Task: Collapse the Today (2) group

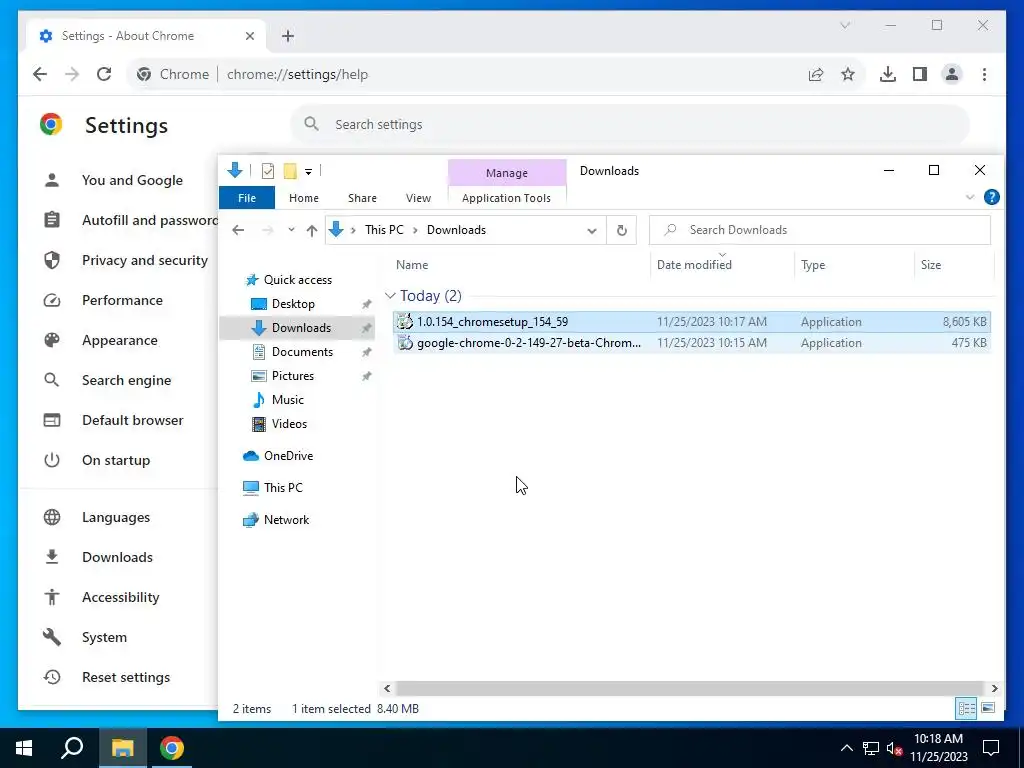Action: 390,296
